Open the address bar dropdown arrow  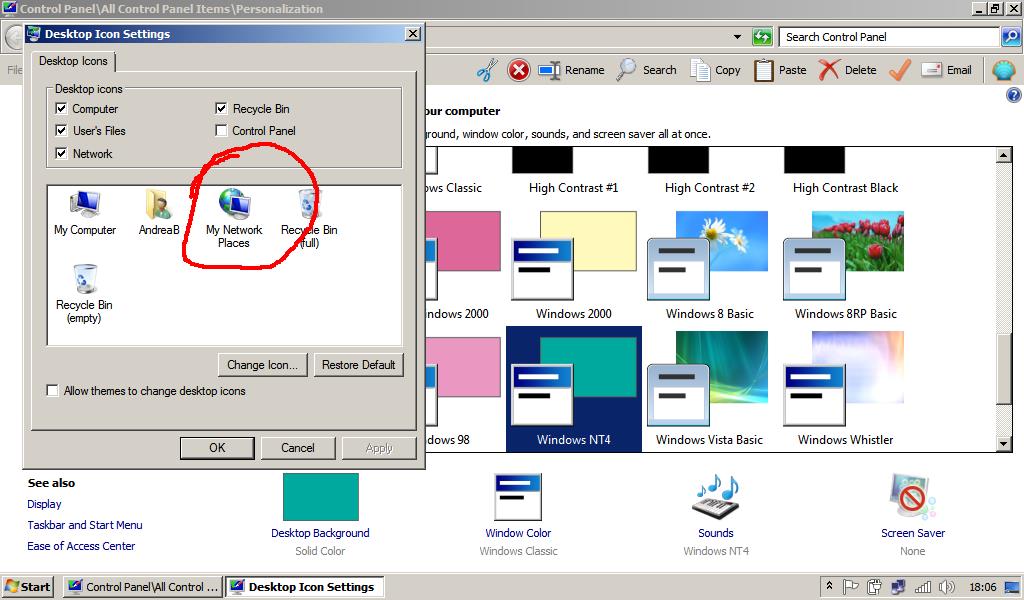point(737,37)
